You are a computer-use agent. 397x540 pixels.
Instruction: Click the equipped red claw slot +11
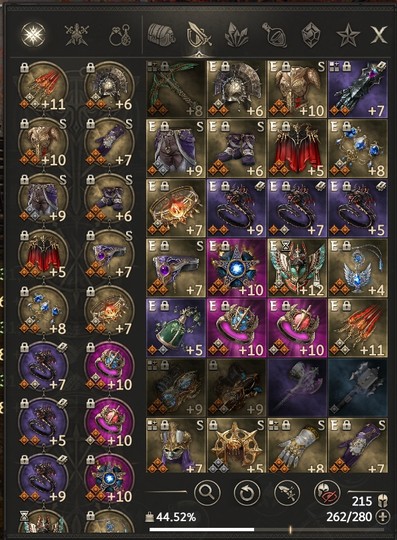[43, 86]
